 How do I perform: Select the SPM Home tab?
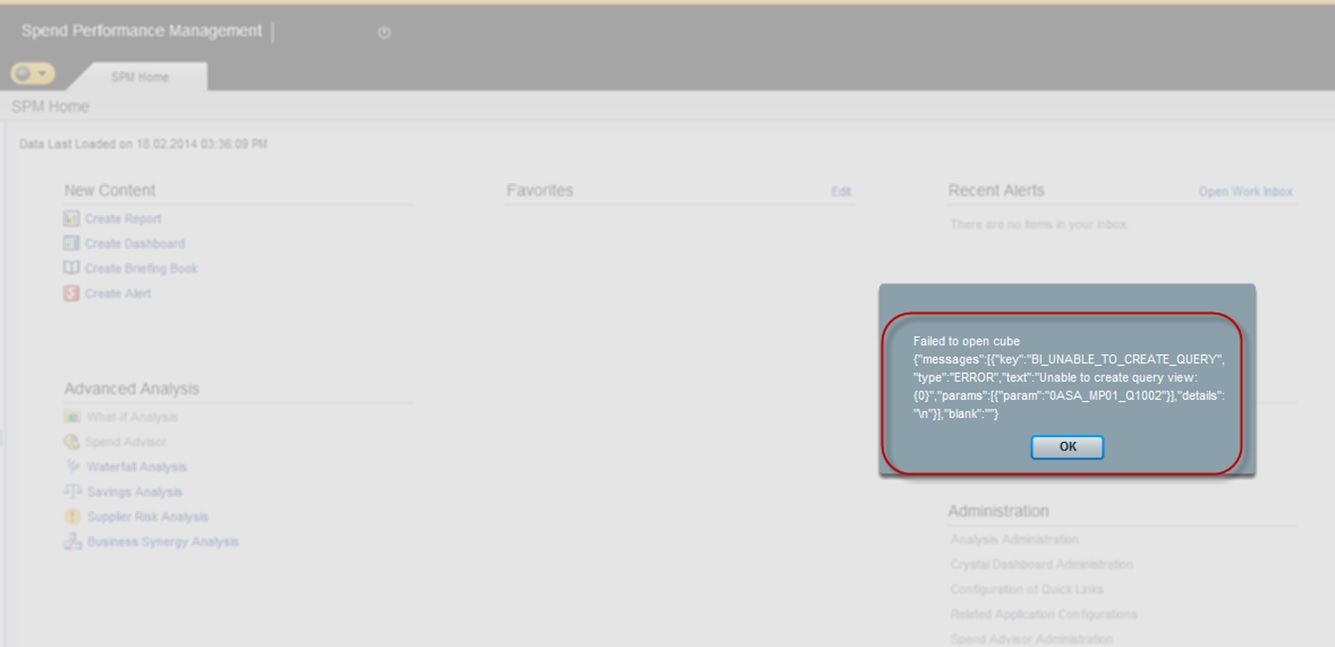140,77
